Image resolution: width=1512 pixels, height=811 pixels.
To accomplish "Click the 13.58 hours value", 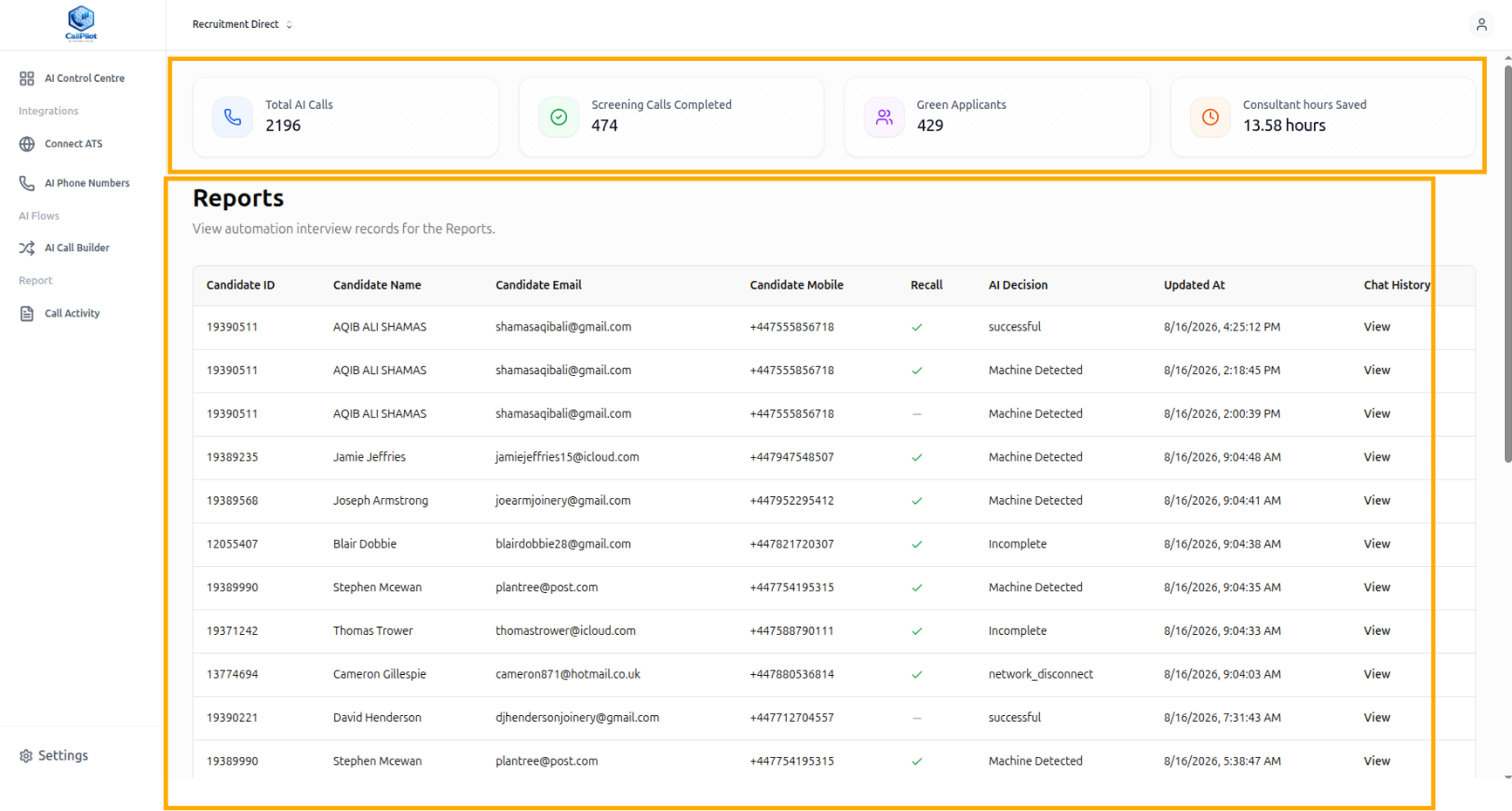I will coord(1283,126).
